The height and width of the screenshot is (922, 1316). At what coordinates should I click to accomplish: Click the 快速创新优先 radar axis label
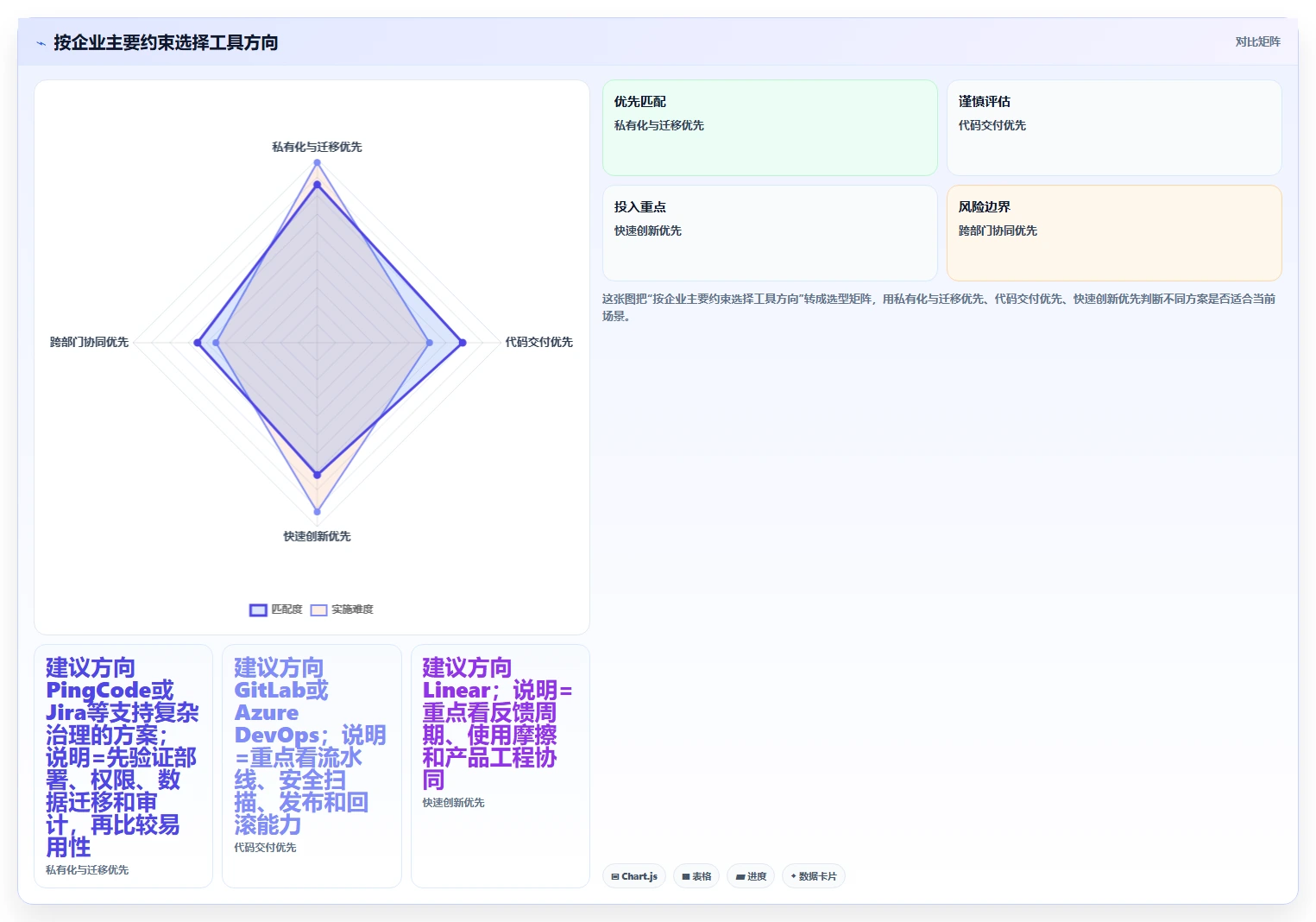point(317,536)
